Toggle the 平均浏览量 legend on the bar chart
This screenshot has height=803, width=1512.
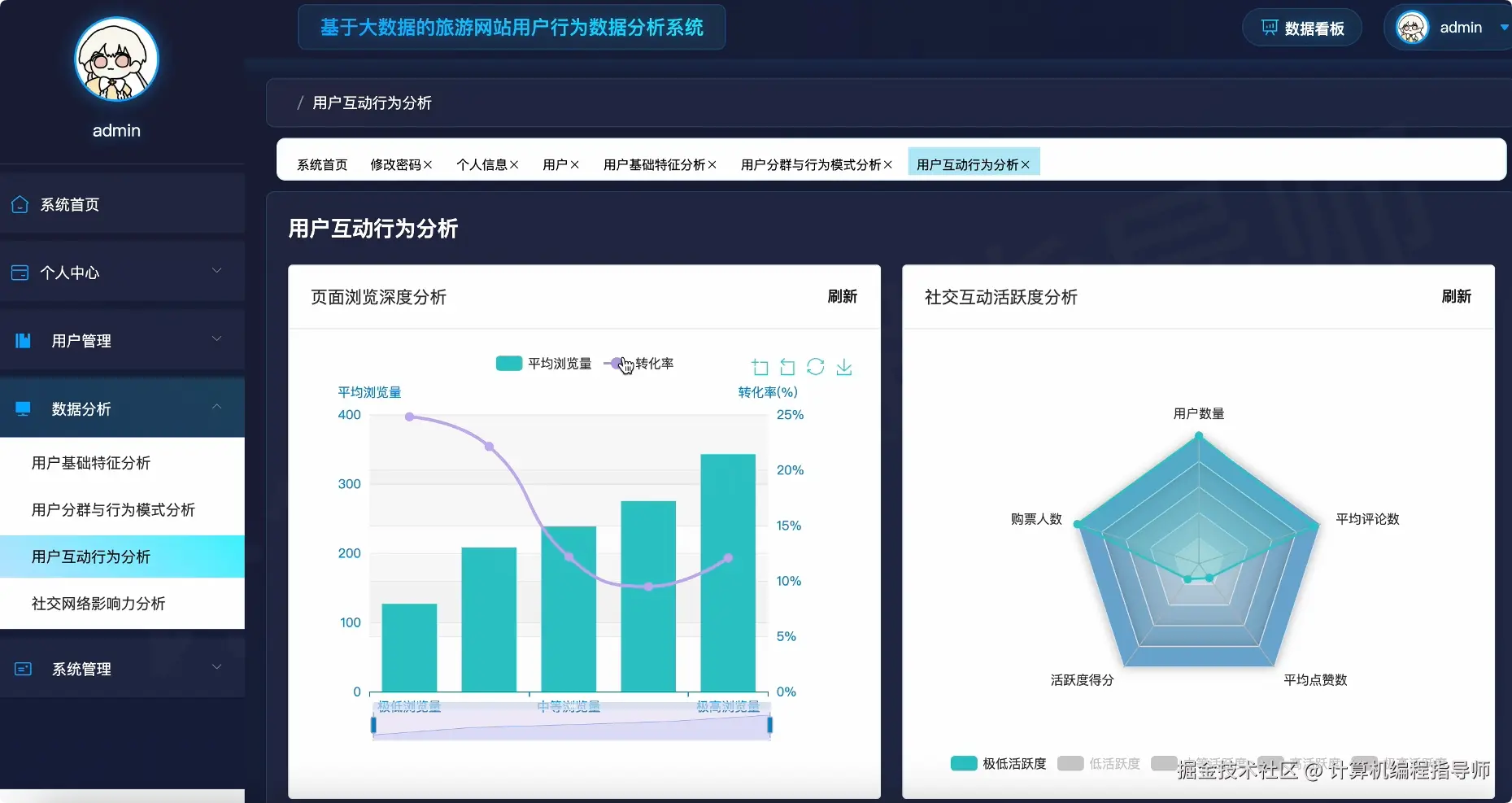543,363
